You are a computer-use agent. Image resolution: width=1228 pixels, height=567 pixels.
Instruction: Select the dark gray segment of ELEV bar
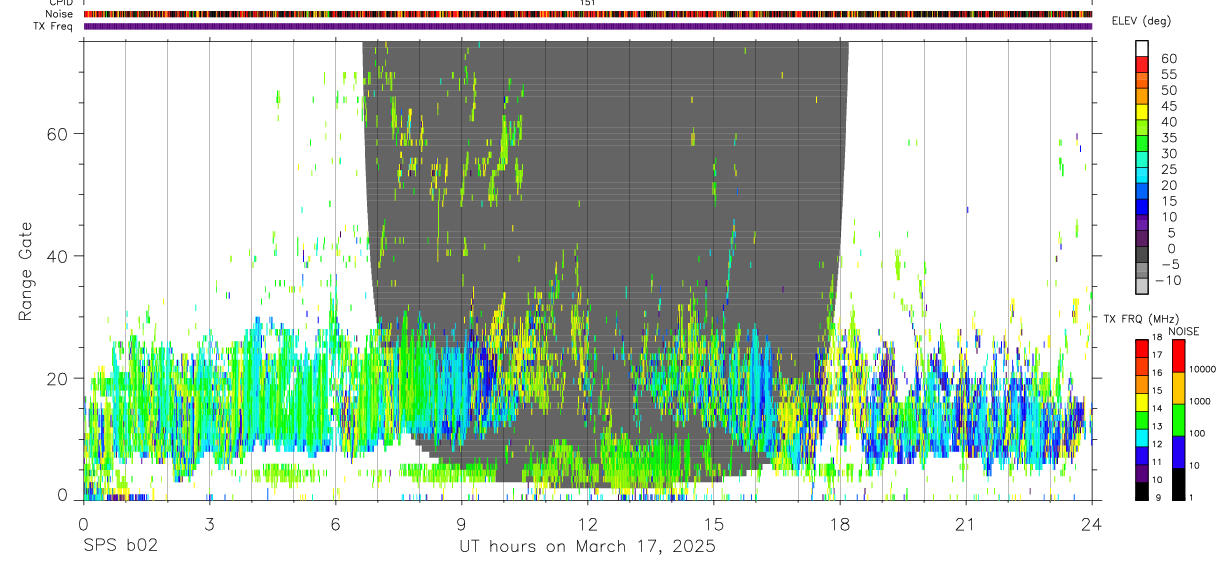[x=1142, y=255]
